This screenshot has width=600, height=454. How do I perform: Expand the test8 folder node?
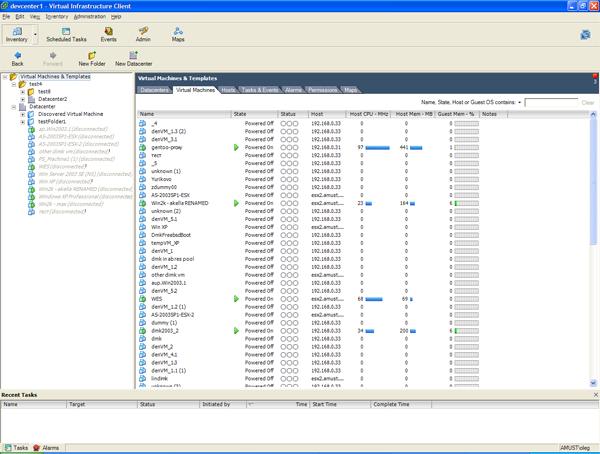coord(23,91)
